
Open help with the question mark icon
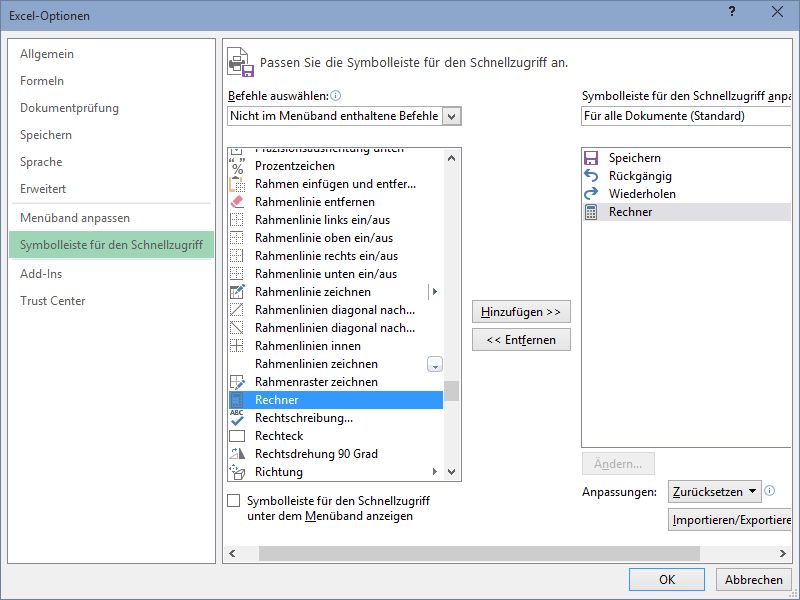(x=732, y=11)
